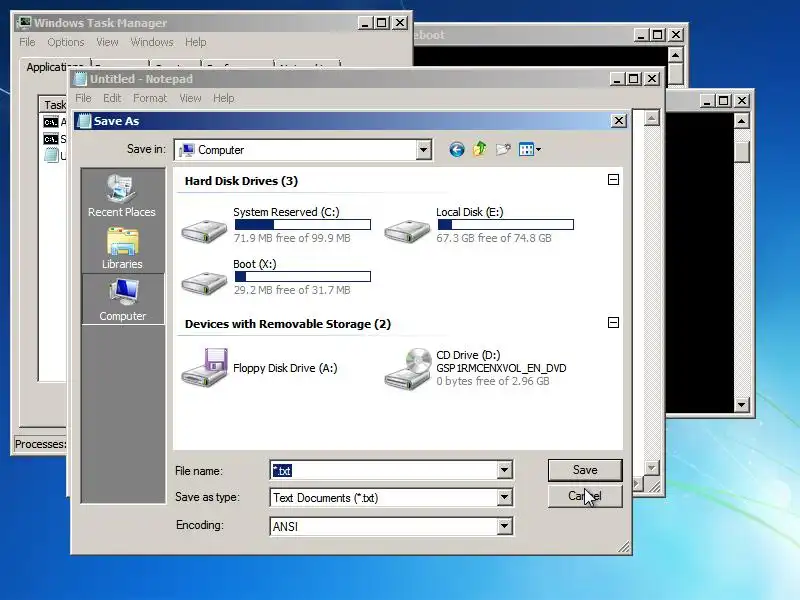Minimize the Windows Task Manager window
This screenshot has height=600, width=800.
coord(365,23)
